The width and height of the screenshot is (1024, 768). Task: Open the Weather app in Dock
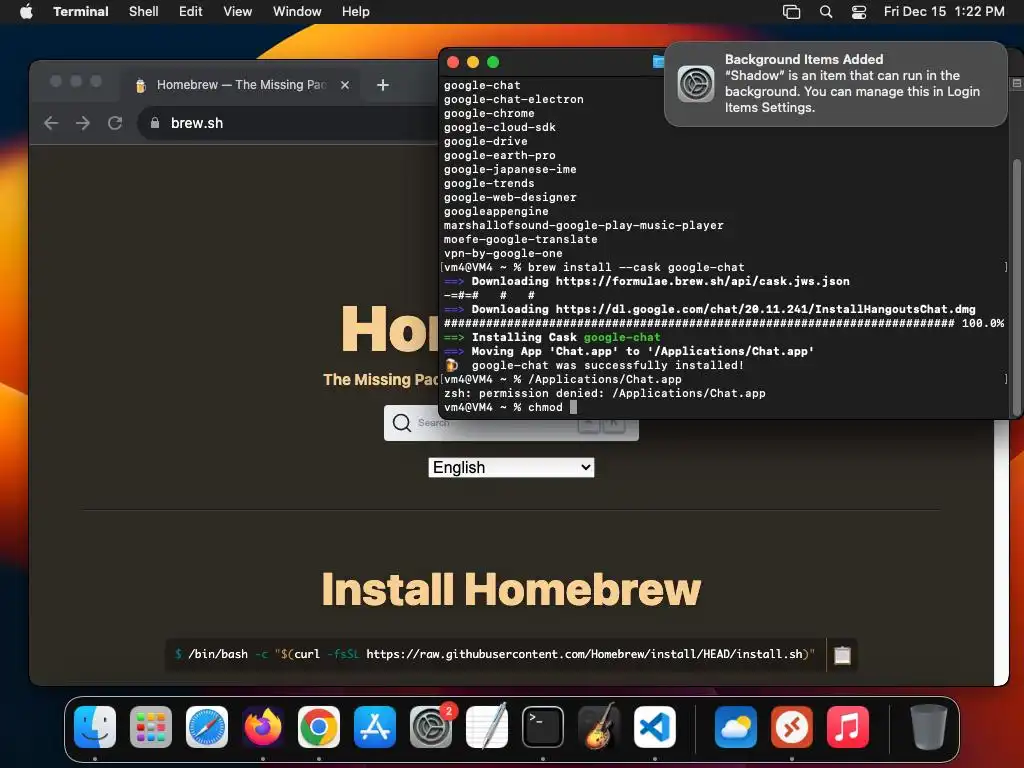(735, 727)
